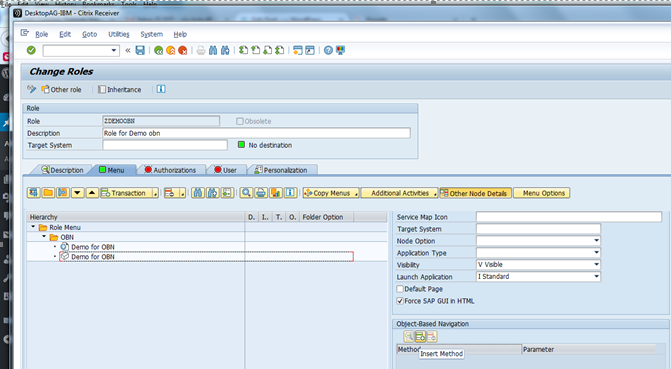Click the info icon in the menu toolbar
Image resolution: width=671 pixels, height=369 pixels.
pos(290,193)
